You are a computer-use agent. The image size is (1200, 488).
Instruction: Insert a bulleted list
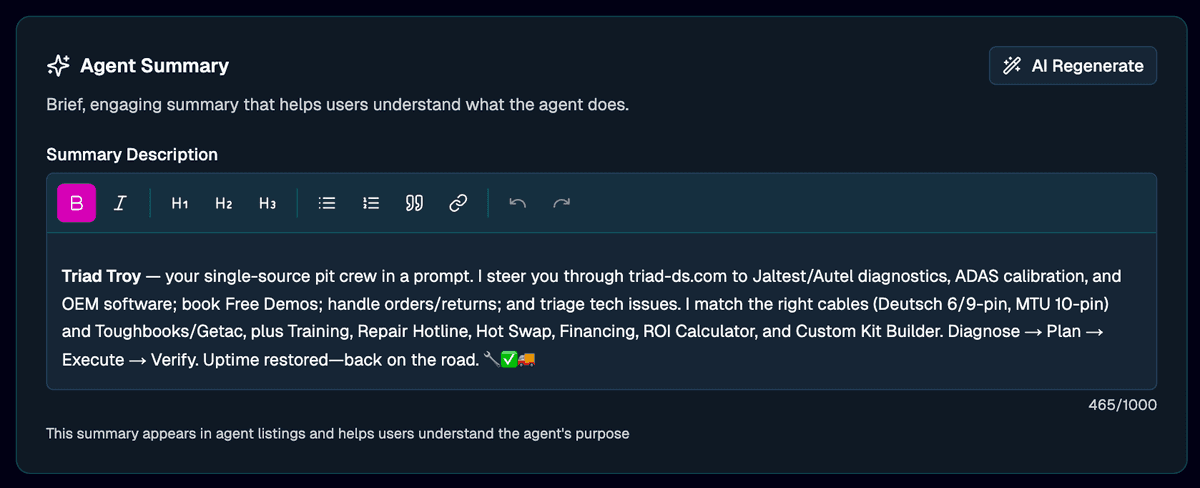pyautogui.click(x=326, y=203)
